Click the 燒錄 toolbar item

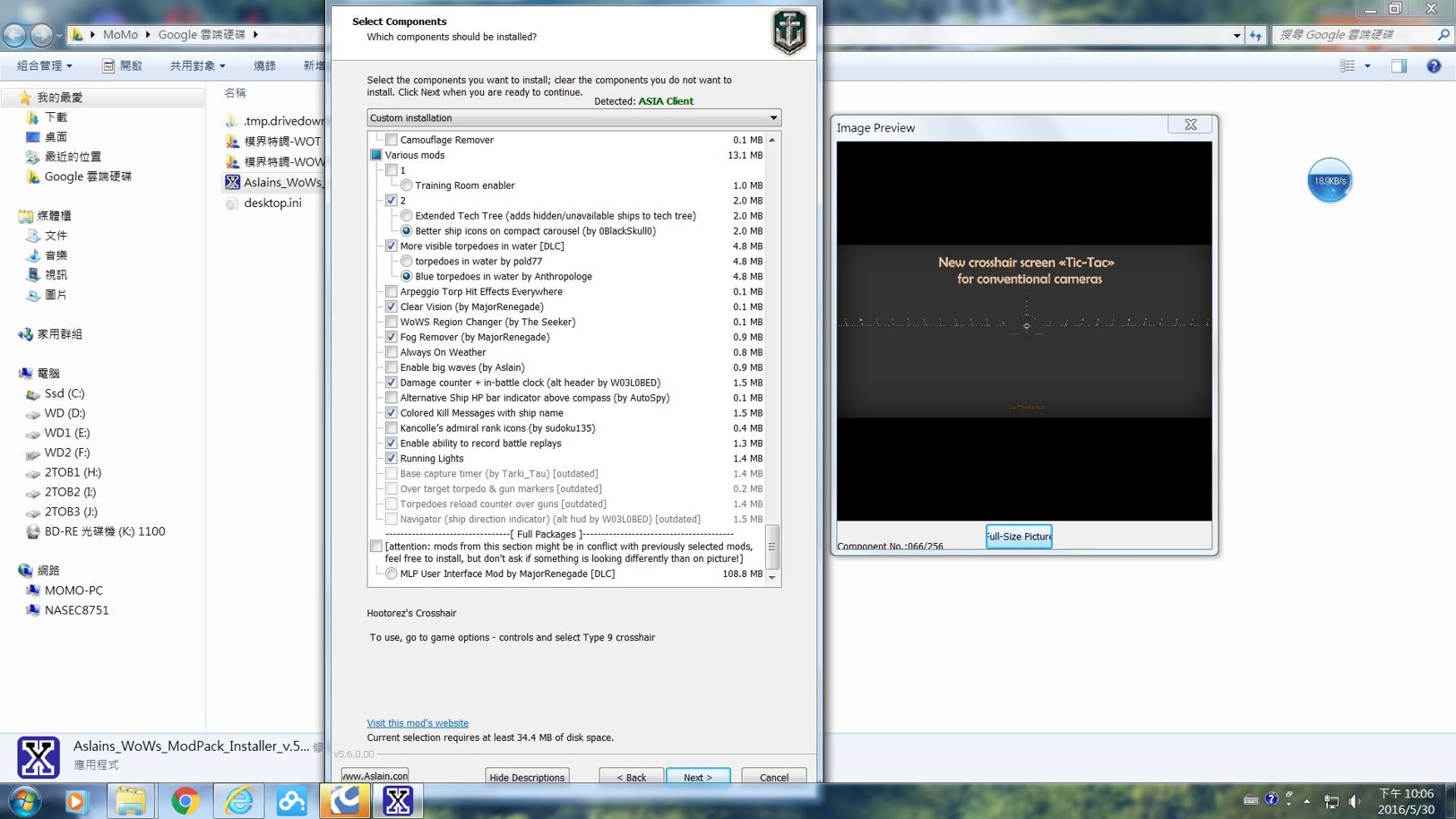click(264, 65)
